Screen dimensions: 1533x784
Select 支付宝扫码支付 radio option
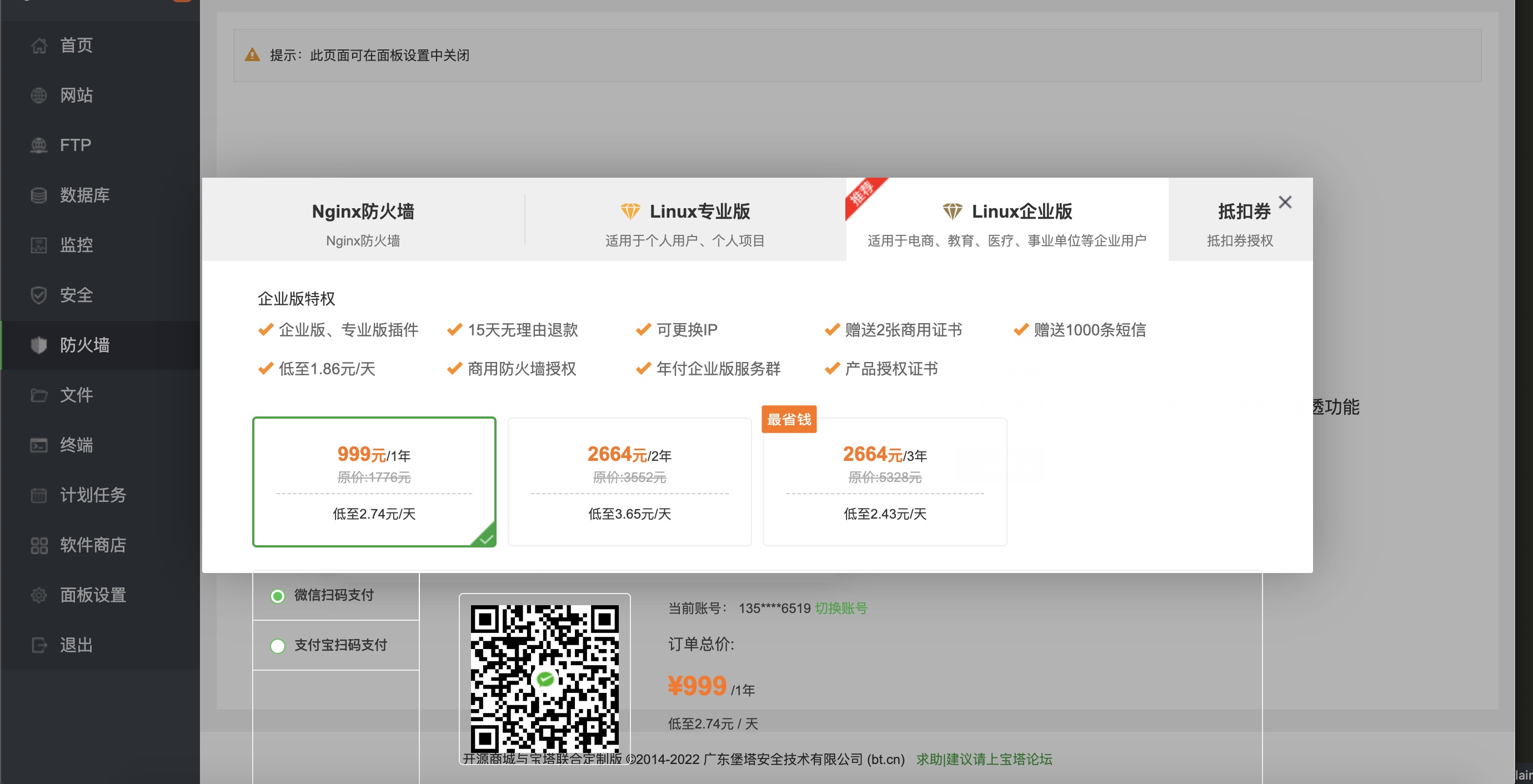[277, 645]
